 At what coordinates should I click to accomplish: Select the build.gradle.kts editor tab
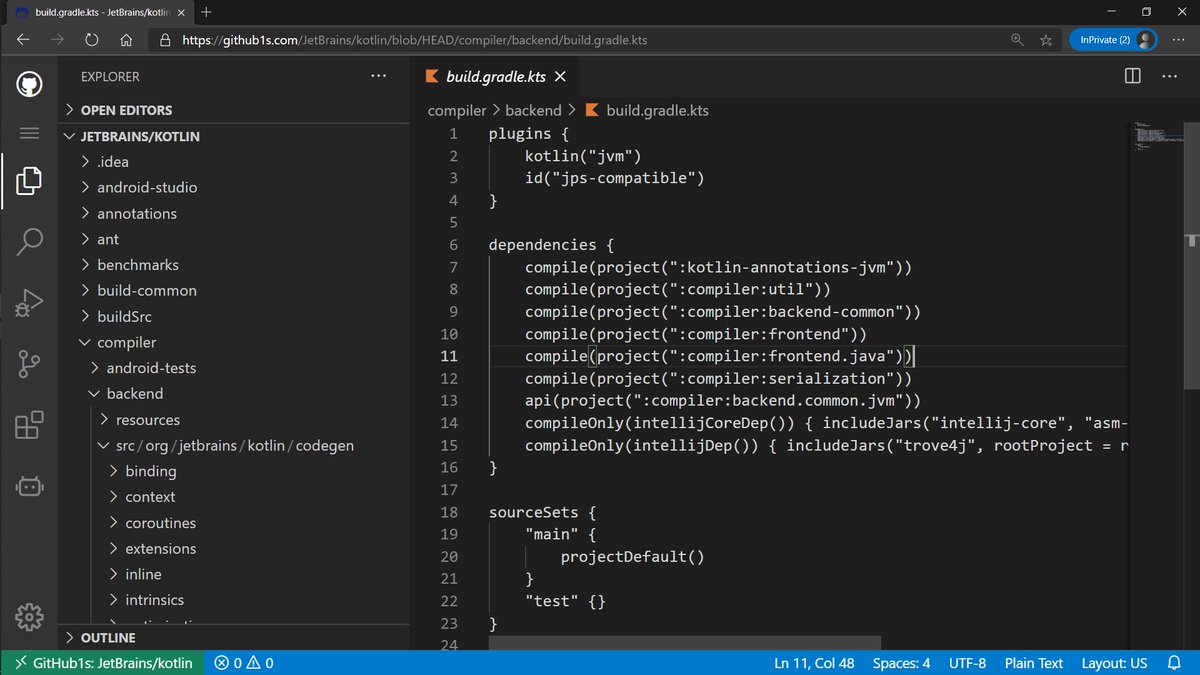tap(493, 76)
